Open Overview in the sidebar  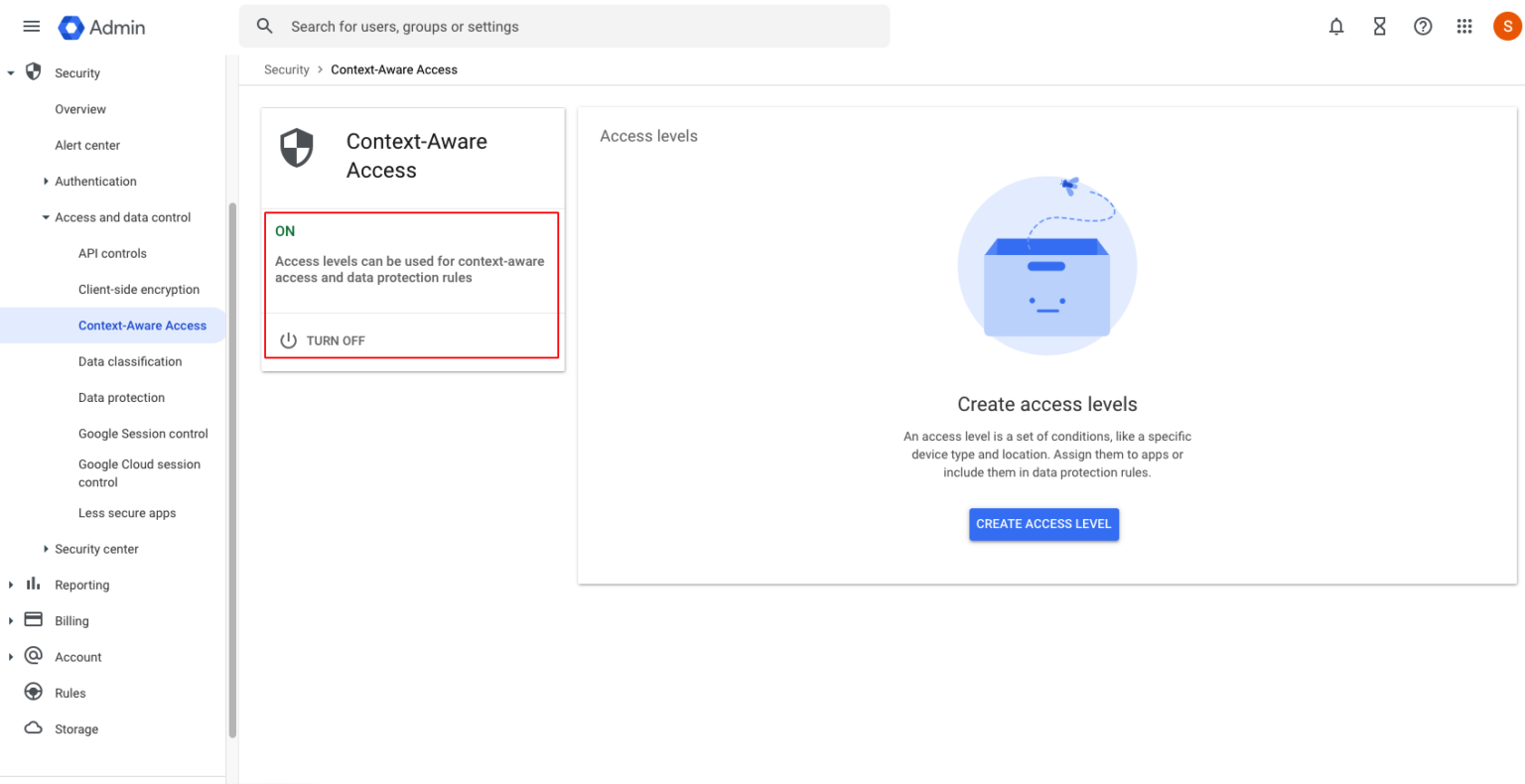80,109
